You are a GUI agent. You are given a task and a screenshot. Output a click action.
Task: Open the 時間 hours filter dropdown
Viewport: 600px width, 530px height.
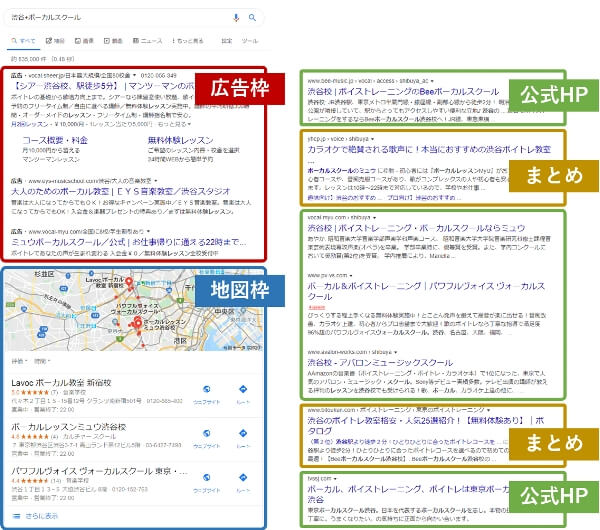tap(42, 361)
